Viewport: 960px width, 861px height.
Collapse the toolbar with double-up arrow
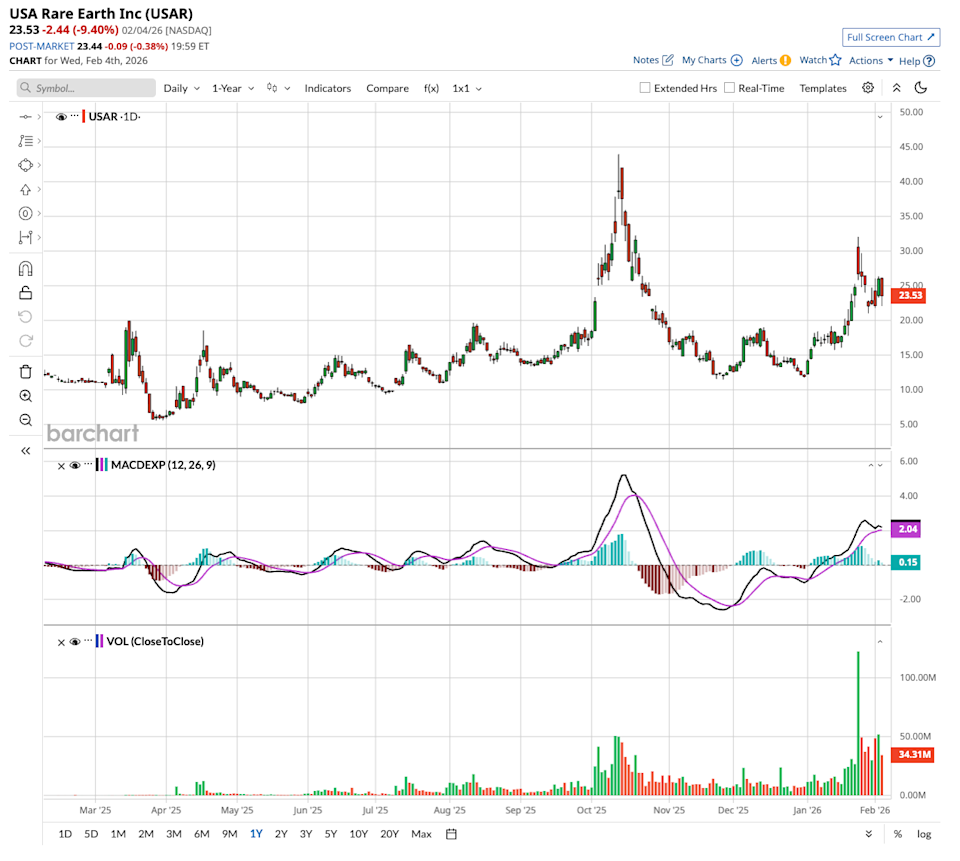[896, 88]
